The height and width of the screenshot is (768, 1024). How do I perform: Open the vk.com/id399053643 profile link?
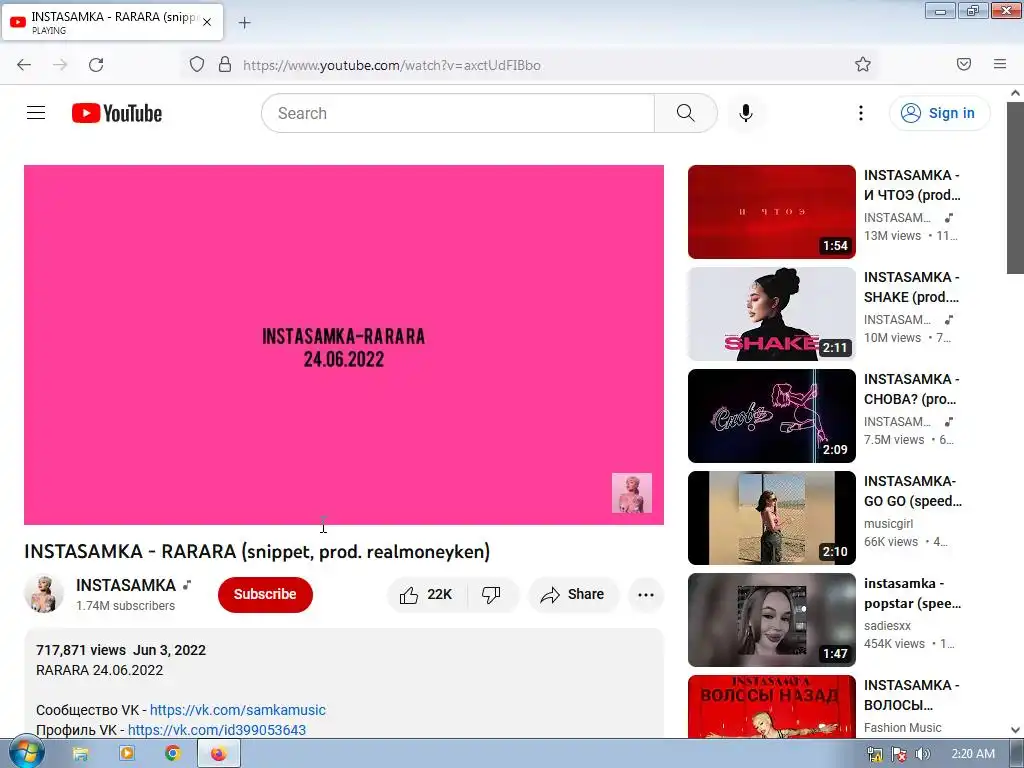(x=217, y=730)
